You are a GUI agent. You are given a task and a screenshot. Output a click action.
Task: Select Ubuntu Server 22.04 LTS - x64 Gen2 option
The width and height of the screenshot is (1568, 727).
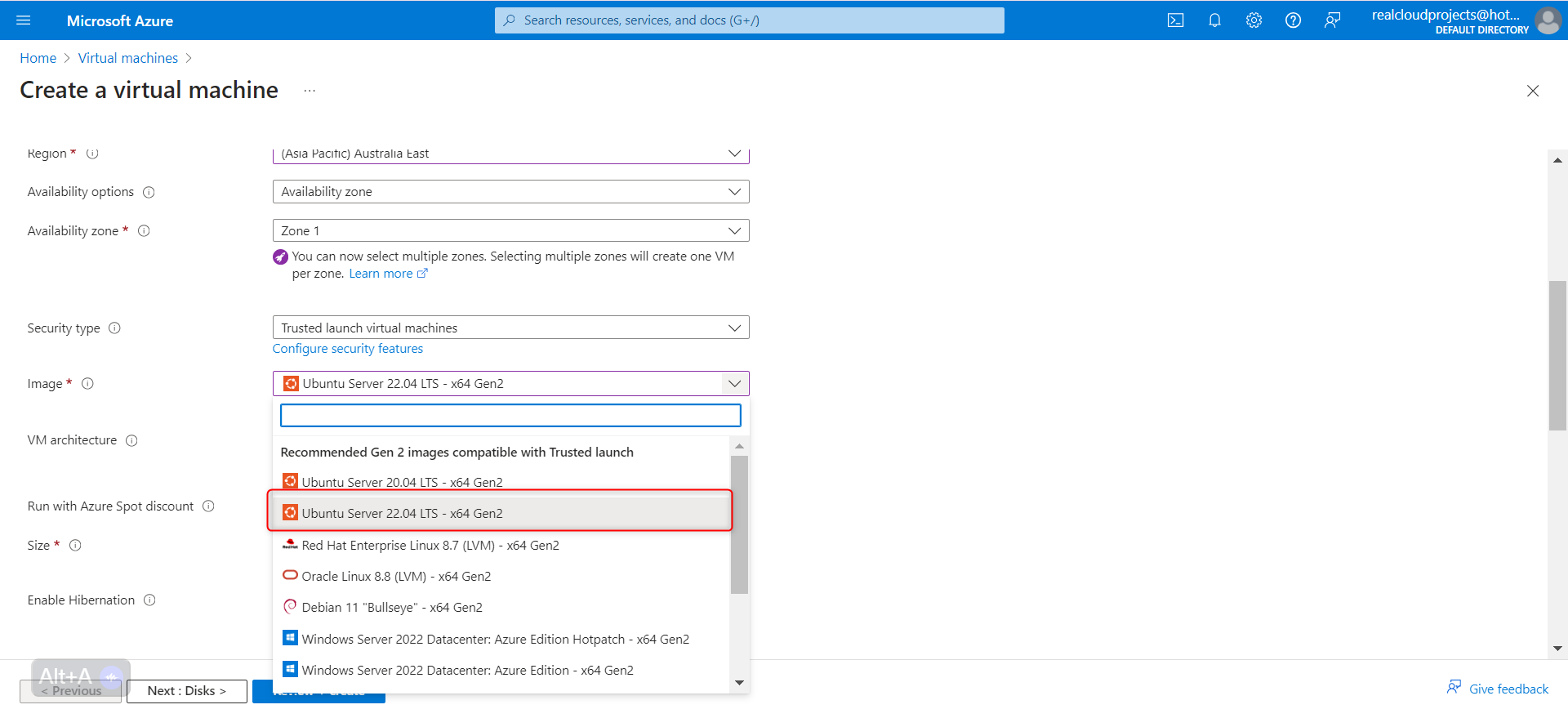[x=501, y=513]
